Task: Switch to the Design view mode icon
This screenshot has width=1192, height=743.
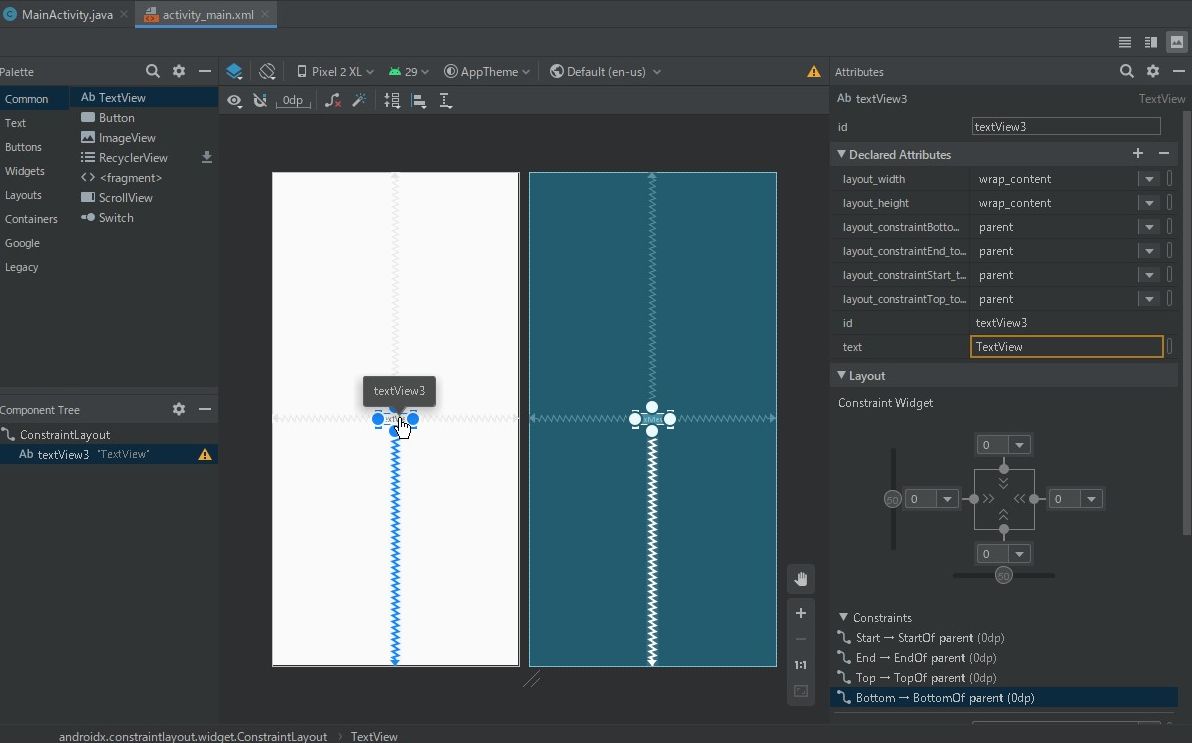Action: coord(1177,42)
